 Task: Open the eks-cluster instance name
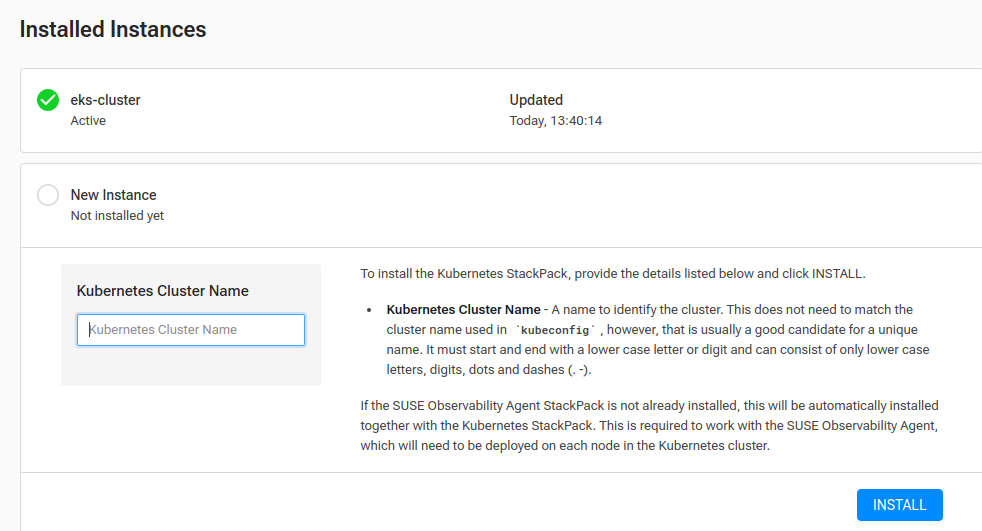[x=105, y=100]
